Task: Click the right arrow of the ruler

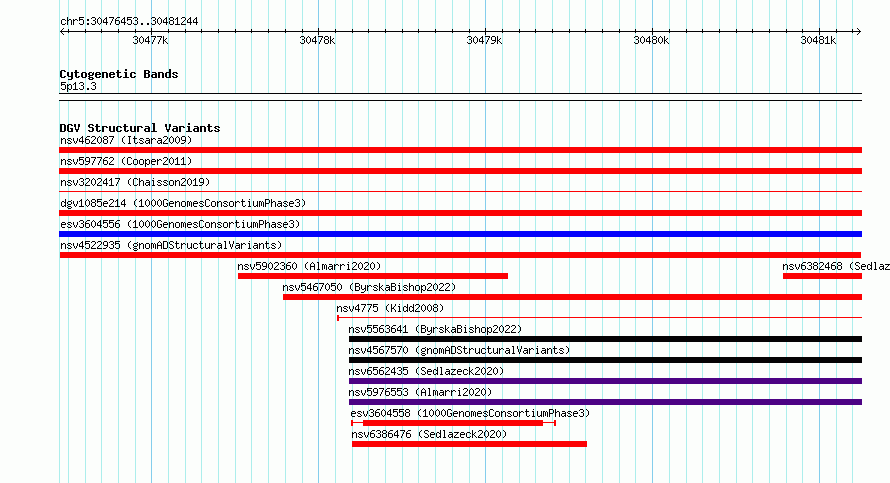Action: 858,32
